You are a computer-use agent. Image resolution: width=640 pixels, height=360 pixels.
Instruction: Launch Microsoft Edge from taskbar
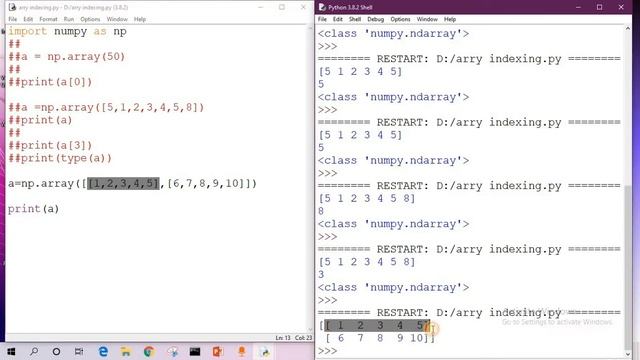(103, 351)
